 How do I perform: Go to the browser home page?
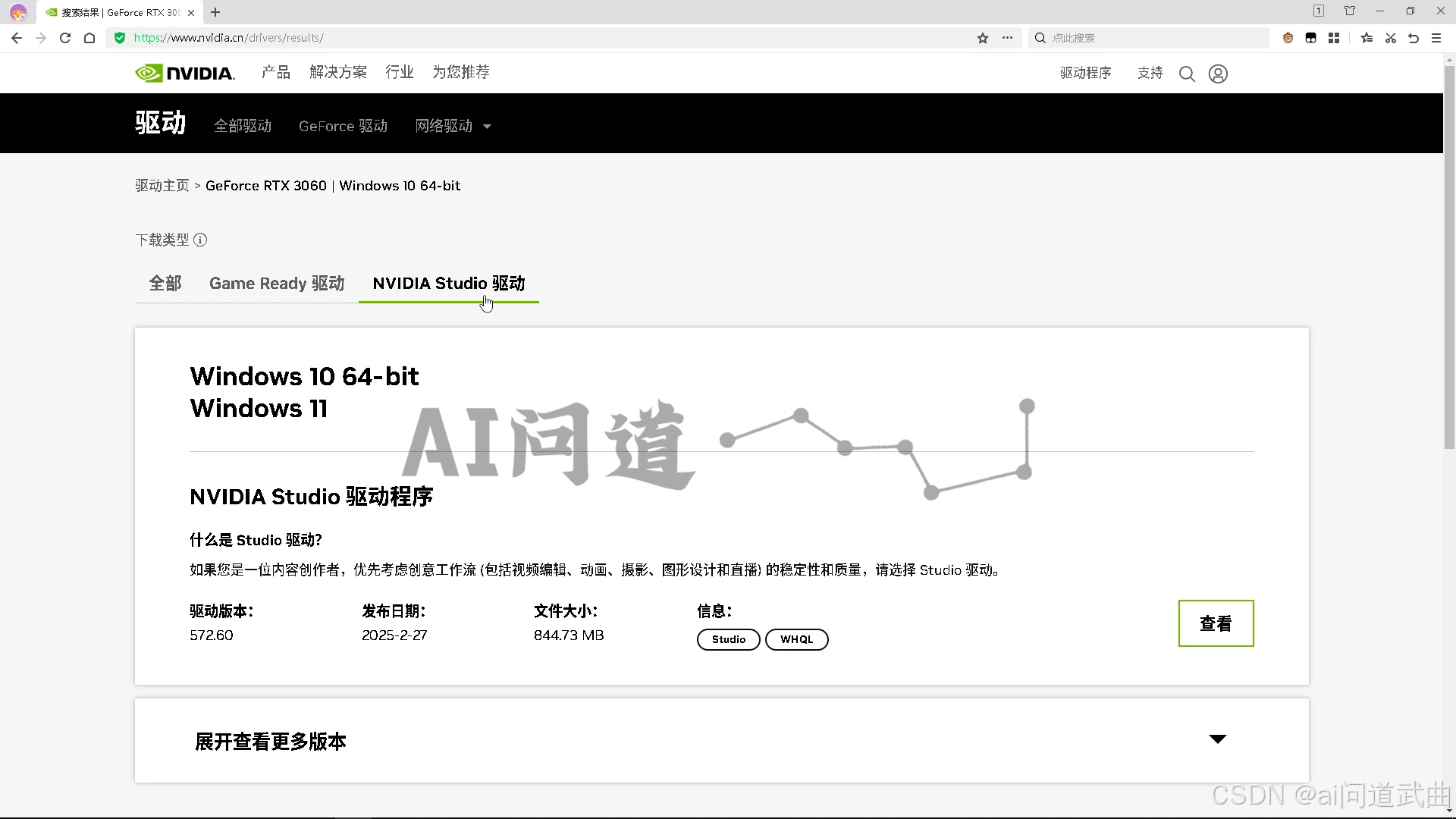tap(89, 38)
